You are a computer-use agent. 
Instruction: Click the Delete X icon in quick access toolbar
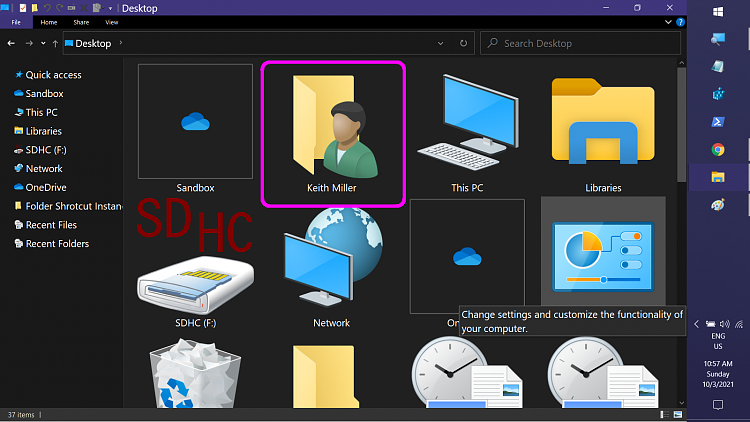[x=84, y=8]
